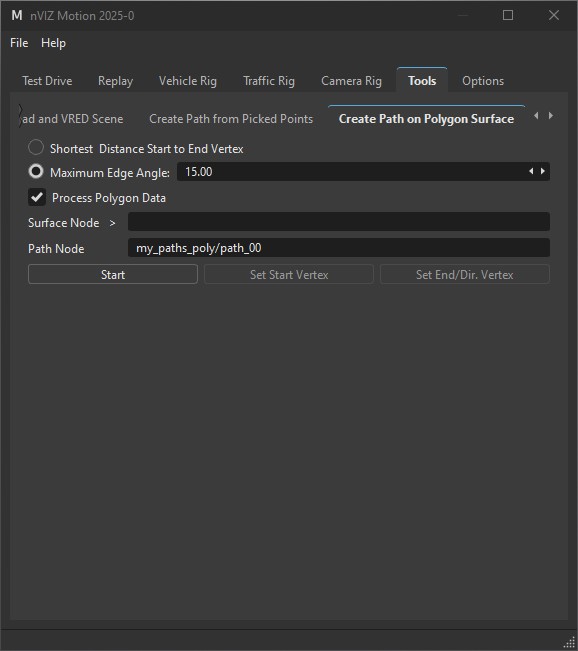The width and height of the screenshot is (578, 651).
Task: Click the Surface Node input field
Action: click(339, 222)
